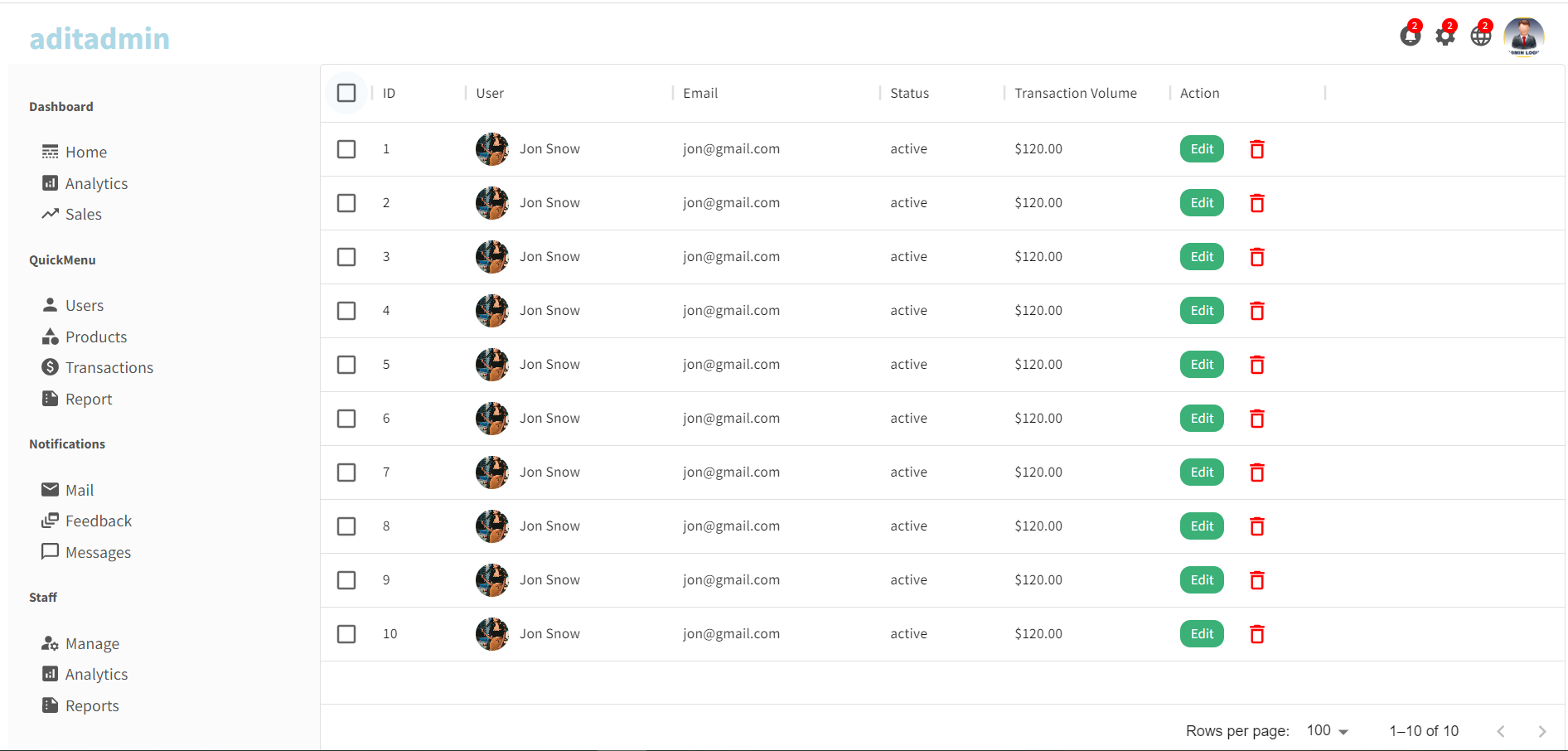Screen dimensions: 1568x751
Task: Open the notification bell with badge
Action: coord(1411,35)
